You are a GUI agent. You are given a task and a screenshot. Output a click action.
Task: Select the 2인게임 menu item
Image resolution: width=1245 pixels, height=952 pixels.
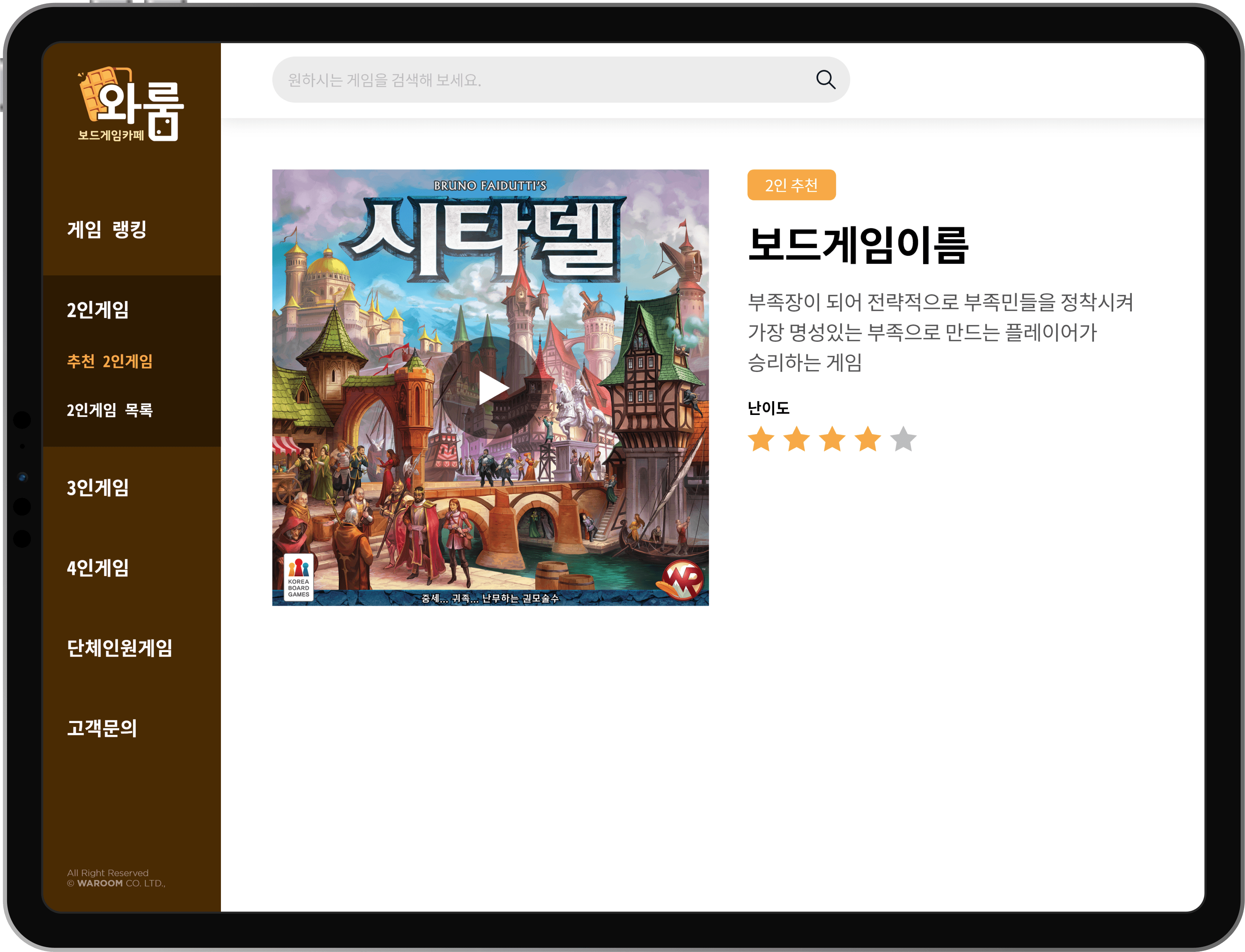(x=98, y=310)
